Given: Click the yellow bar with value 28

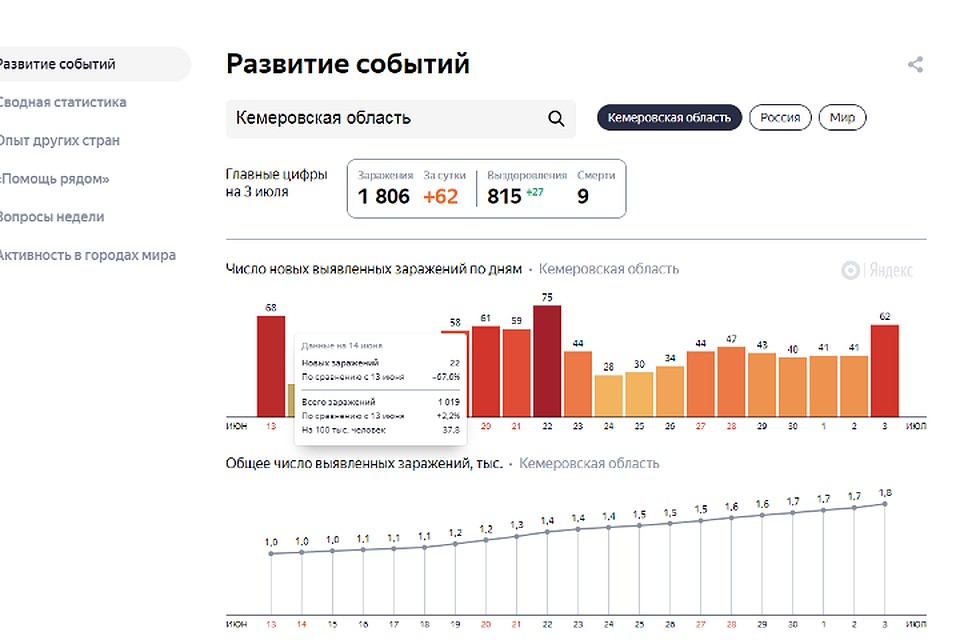Looking at the screenshot, I should click(608, 395).
